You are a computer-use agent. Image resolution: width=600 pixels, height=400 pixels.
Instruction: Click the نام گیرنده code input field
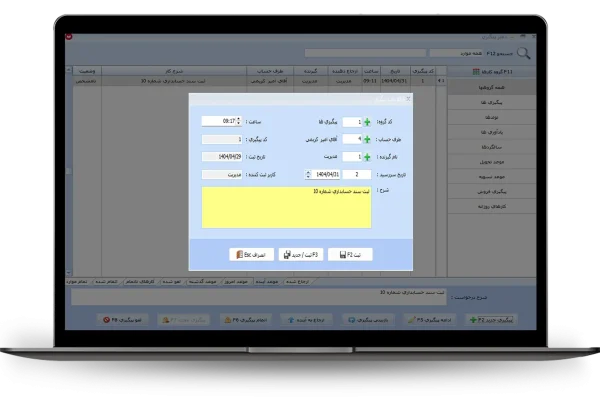coord(352,157)
